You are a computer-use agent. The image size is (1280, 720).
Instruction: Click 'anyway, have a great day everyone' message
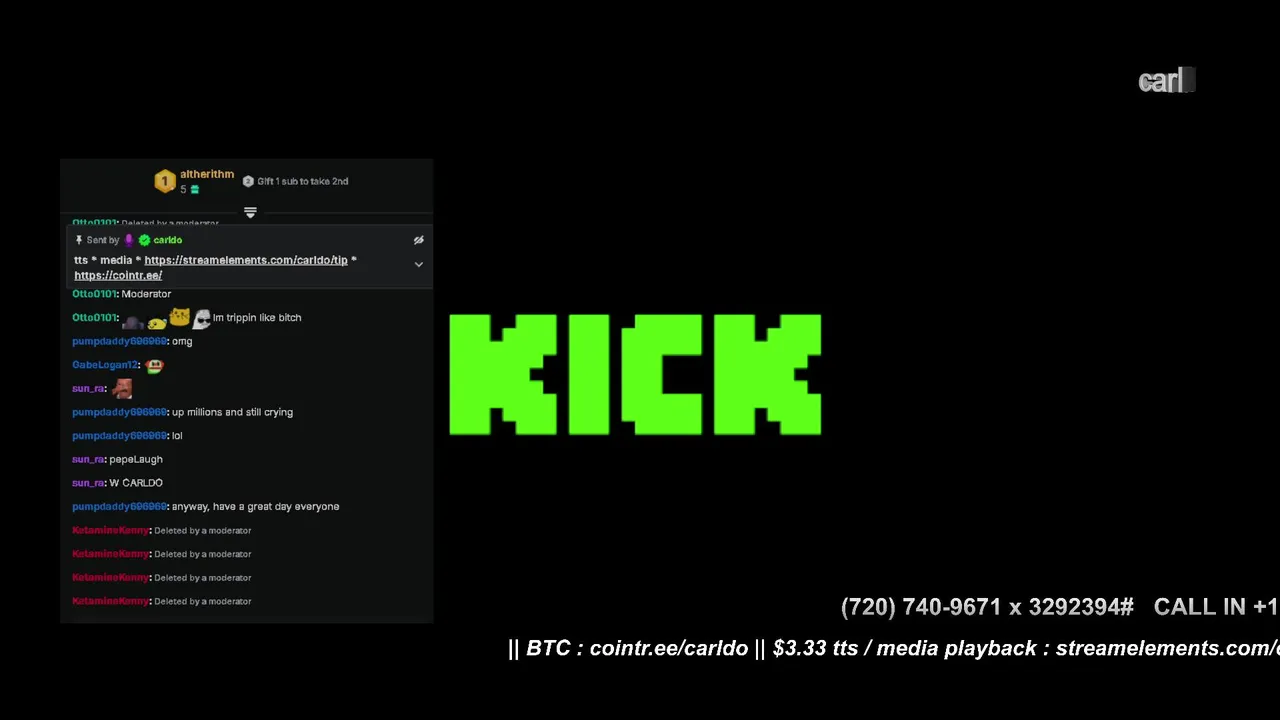coord(255,506)
